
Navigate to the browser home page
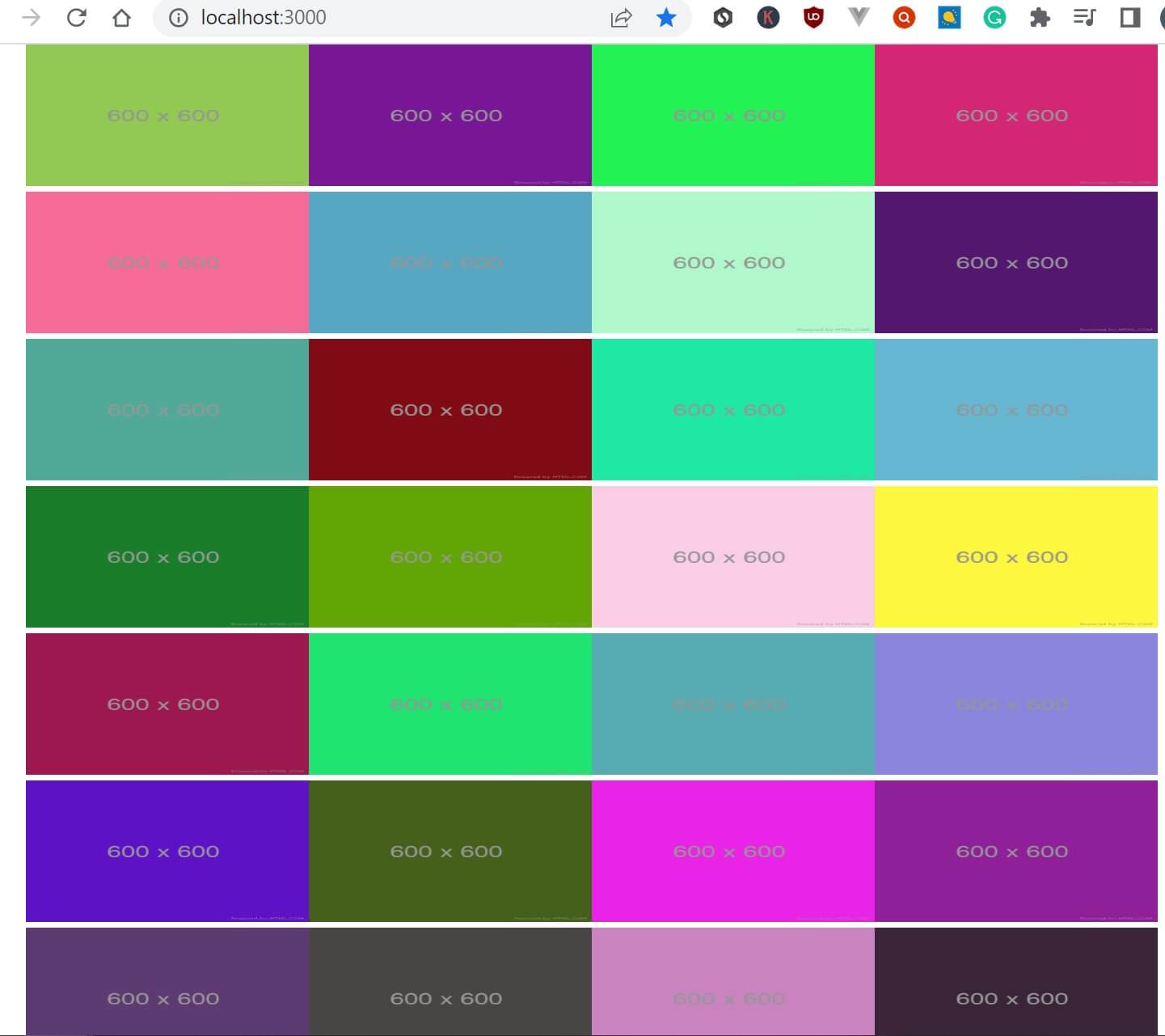point(122,17)
